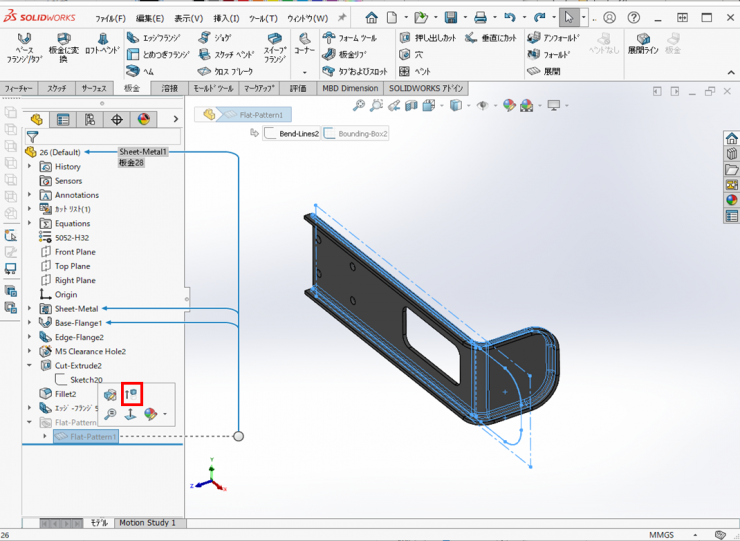Click the ヘム (Hem) tool icon
Viewport: 740px width, 541px height.
[x=133, y=71]
